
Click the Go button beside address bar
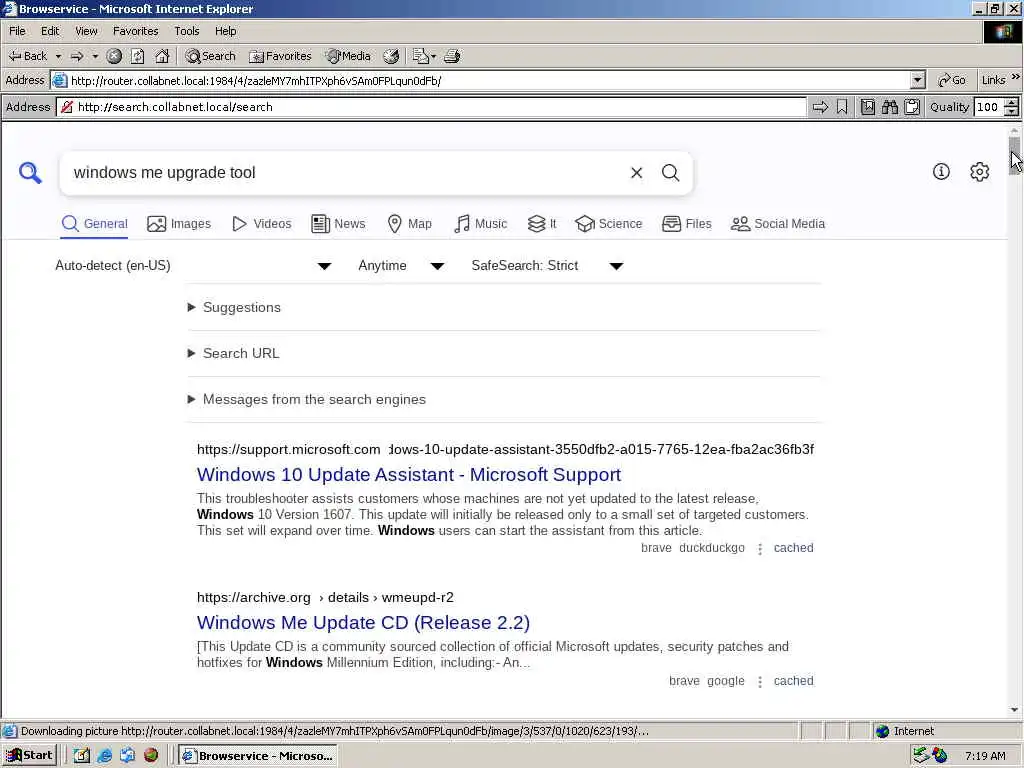pyautogui.click(x=952, y=80)
